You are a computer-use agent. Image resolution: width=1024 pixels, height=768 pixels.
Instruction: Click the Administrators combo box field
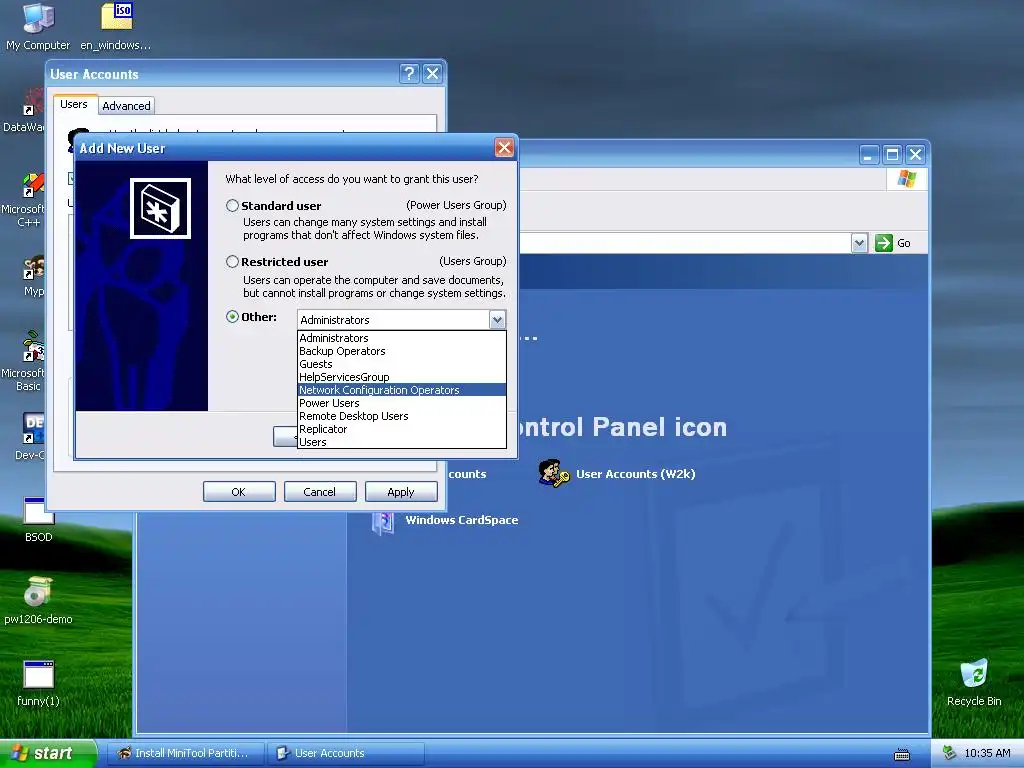click(x=393, y=320)
